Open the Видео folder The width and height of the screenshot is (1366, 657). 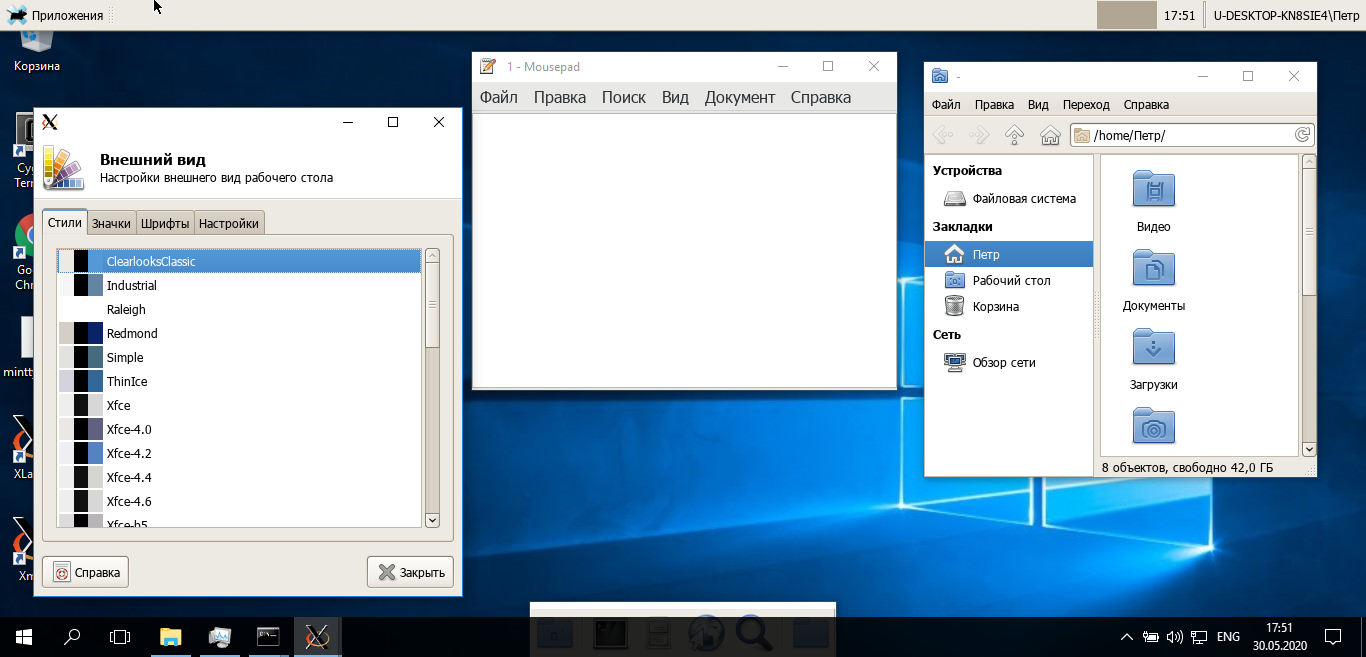pyautogui.click(x=1153, y=190)
